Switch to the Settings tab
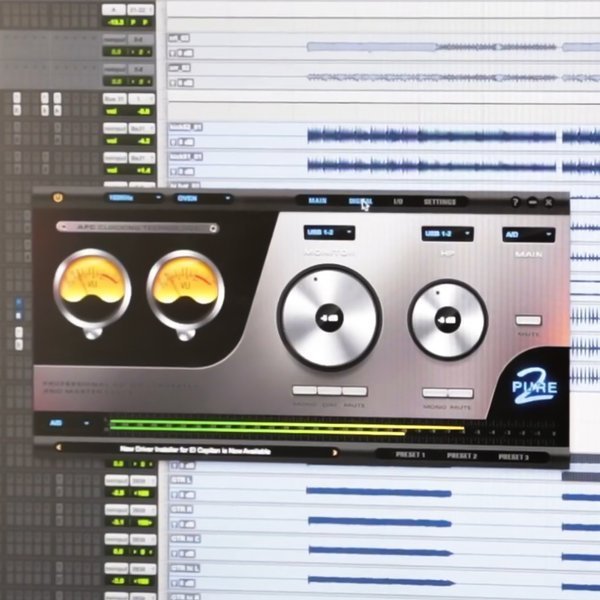600x600 pixels. pos(439,202)
